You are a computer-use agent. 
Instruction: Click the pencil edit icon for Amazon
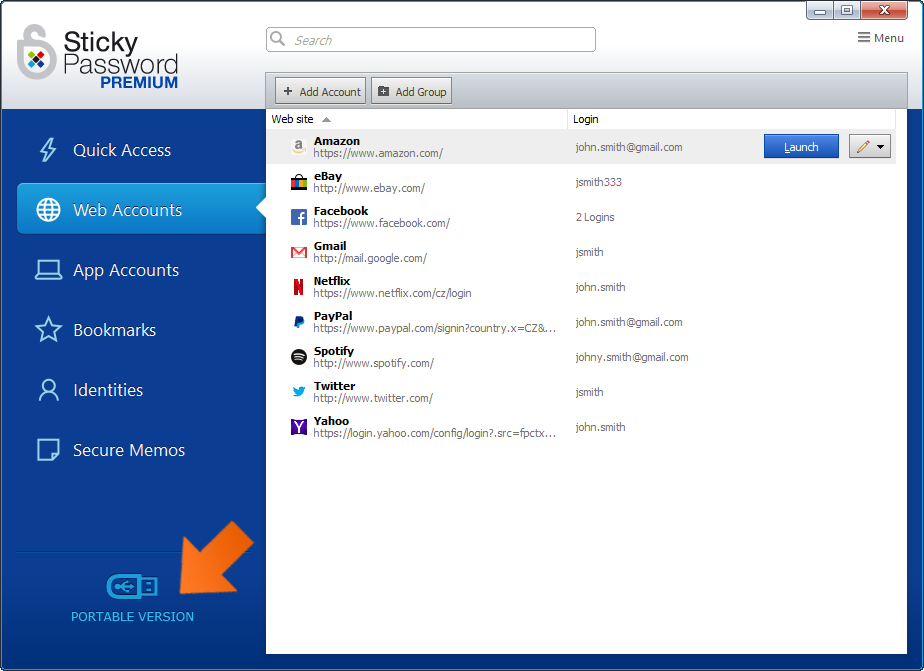[863, 147]
